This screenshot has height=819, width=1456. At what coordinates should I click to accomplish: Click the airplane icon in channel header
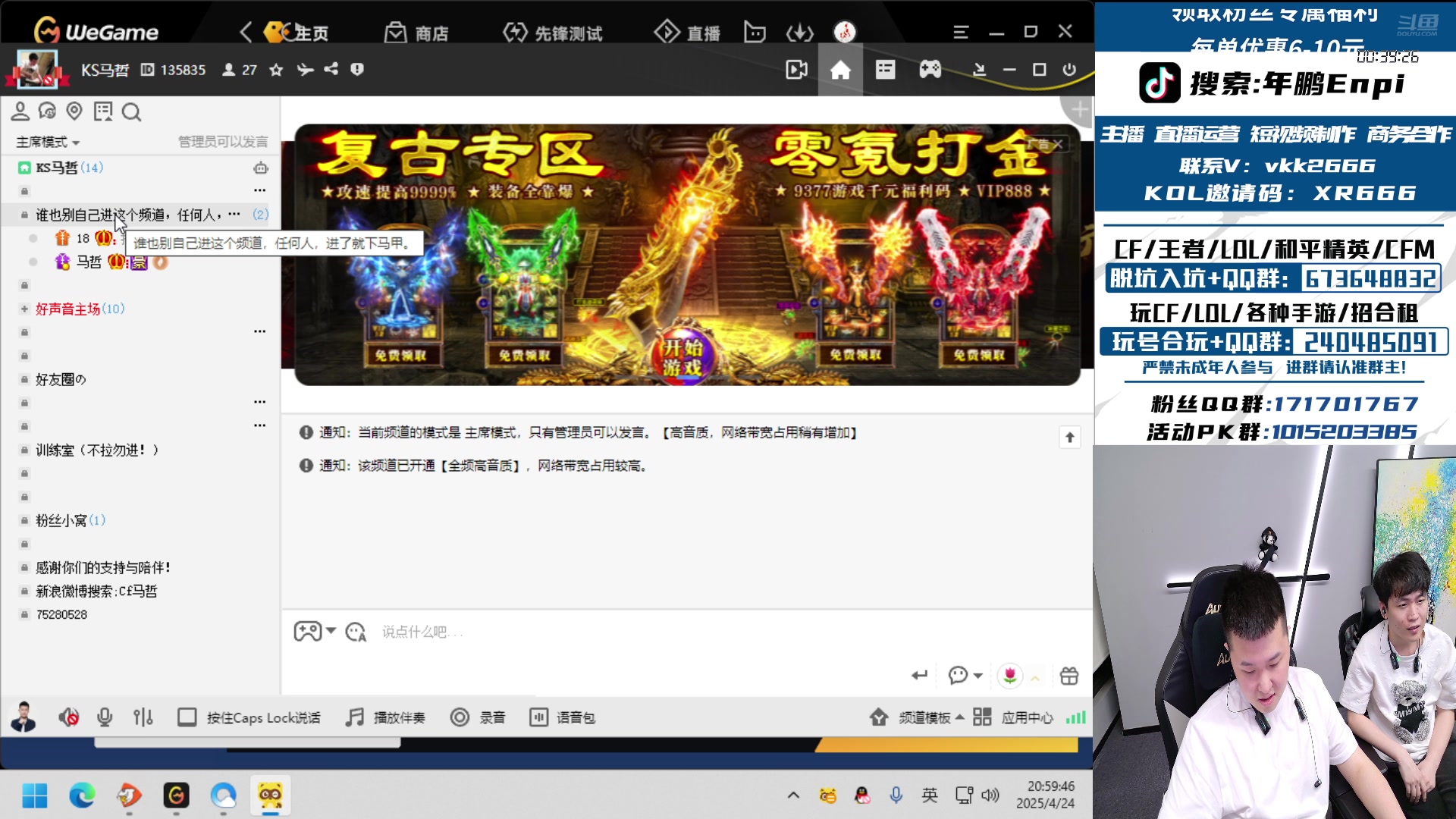(x=305, y=70)
